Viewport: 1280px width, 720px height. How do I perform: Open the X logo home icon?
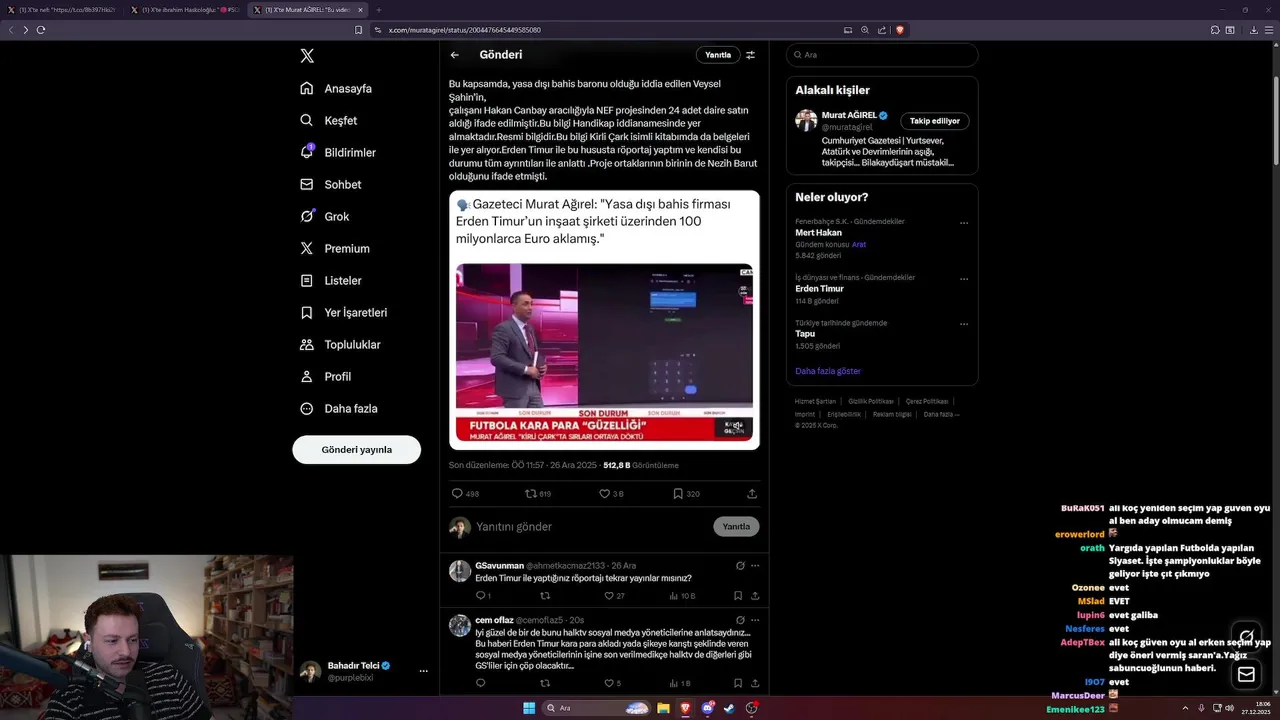point(307,56)
